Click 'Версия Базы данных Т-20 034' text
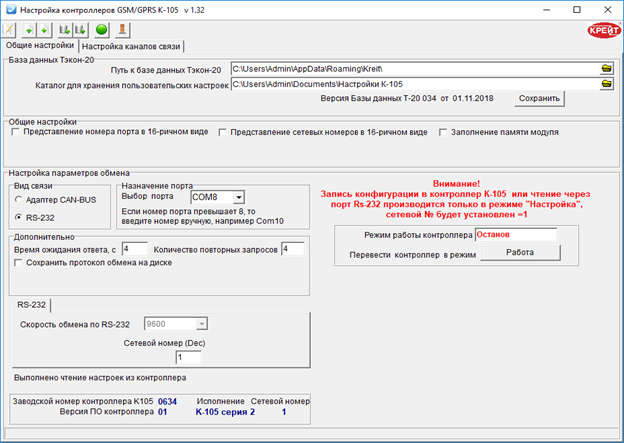This screenshot has height=443, width=624. 378,98
